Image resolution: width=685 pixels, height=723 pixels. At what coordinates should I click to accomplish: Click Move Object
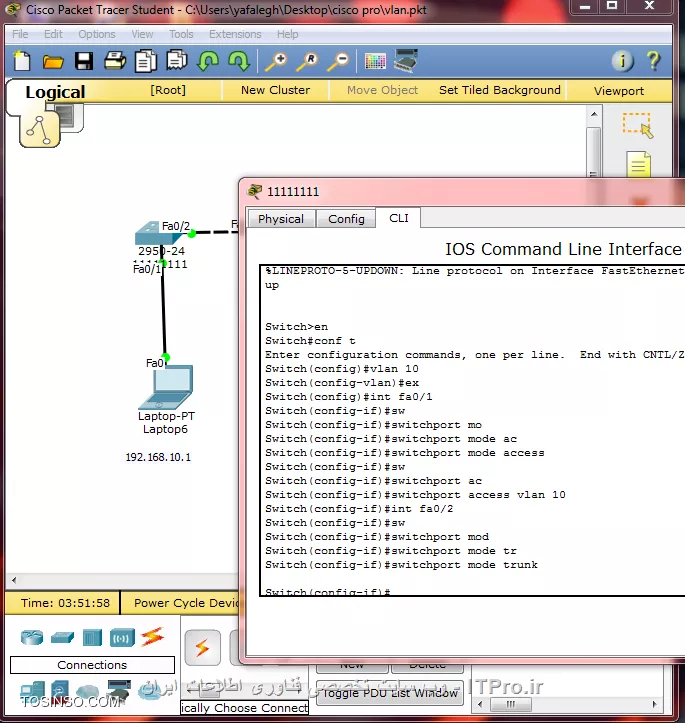tap(382, 90)
